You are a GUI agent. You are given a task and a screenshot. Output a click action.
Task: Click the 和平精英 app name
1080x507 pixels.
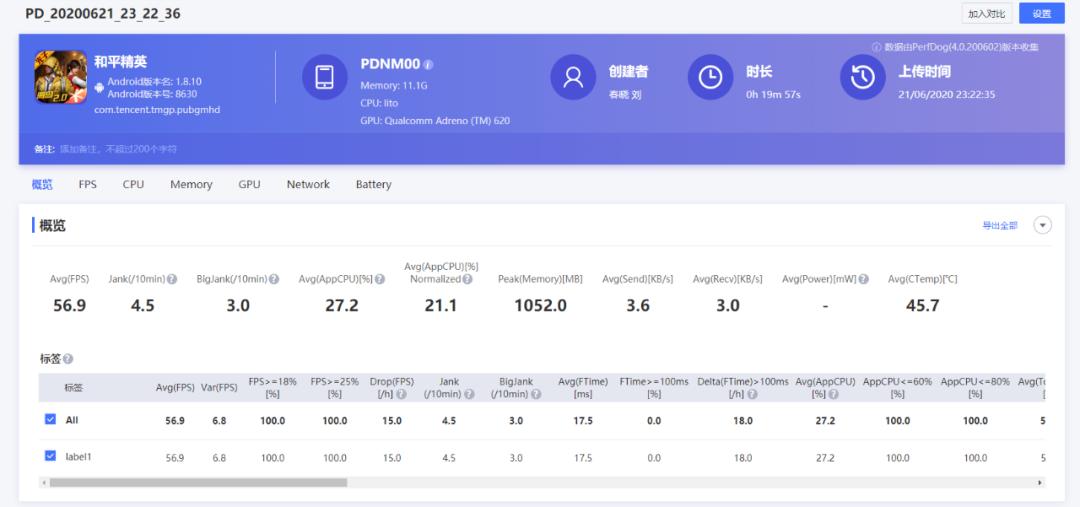(x=121, y=61)
